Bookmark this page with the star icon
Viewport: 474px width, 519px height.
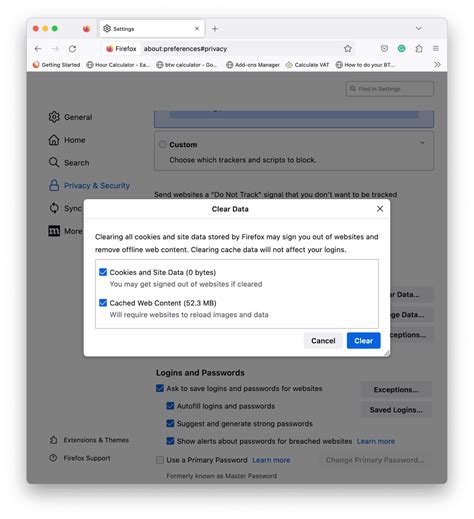point(348,49)
